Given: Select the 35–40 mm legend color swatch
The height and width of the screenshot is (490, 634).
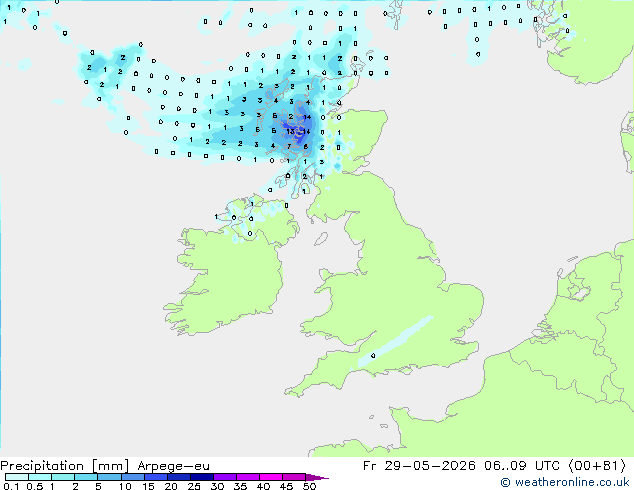Looking at the screenshot, I should [248, 477].
